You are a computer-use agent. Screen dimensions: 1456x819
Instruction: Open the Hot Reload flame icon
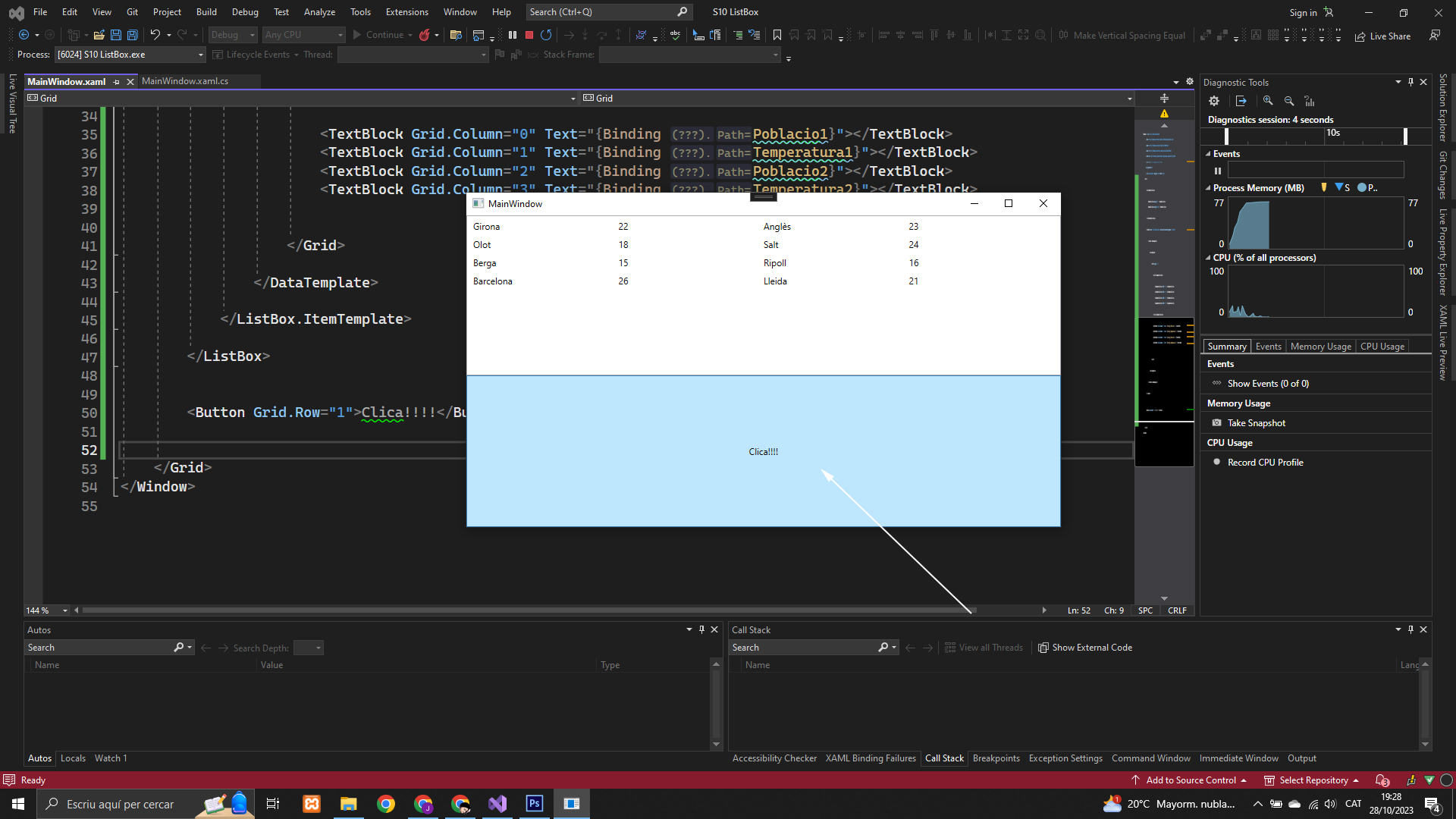coord(425,35)
